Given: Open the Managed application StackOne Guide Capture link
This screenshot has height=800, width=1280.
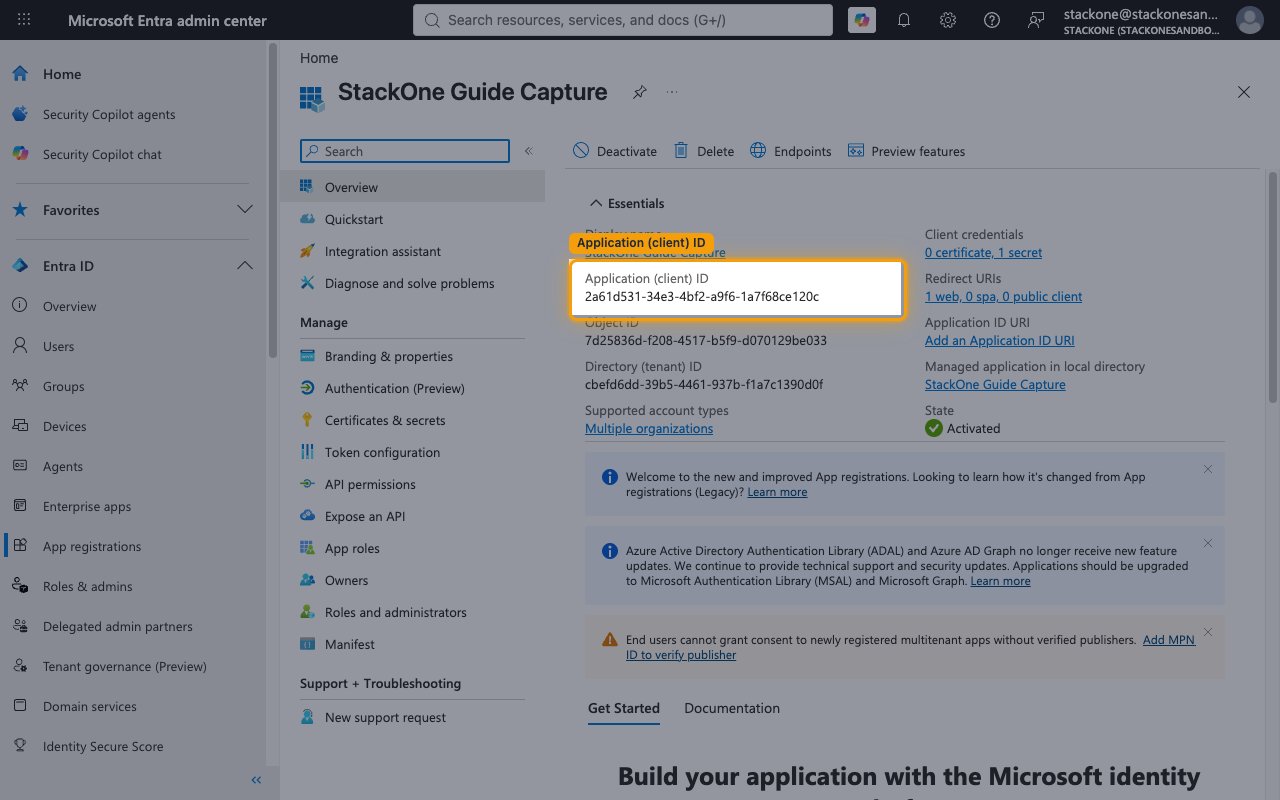Looking at the screenshot, I should pos(995,384).
